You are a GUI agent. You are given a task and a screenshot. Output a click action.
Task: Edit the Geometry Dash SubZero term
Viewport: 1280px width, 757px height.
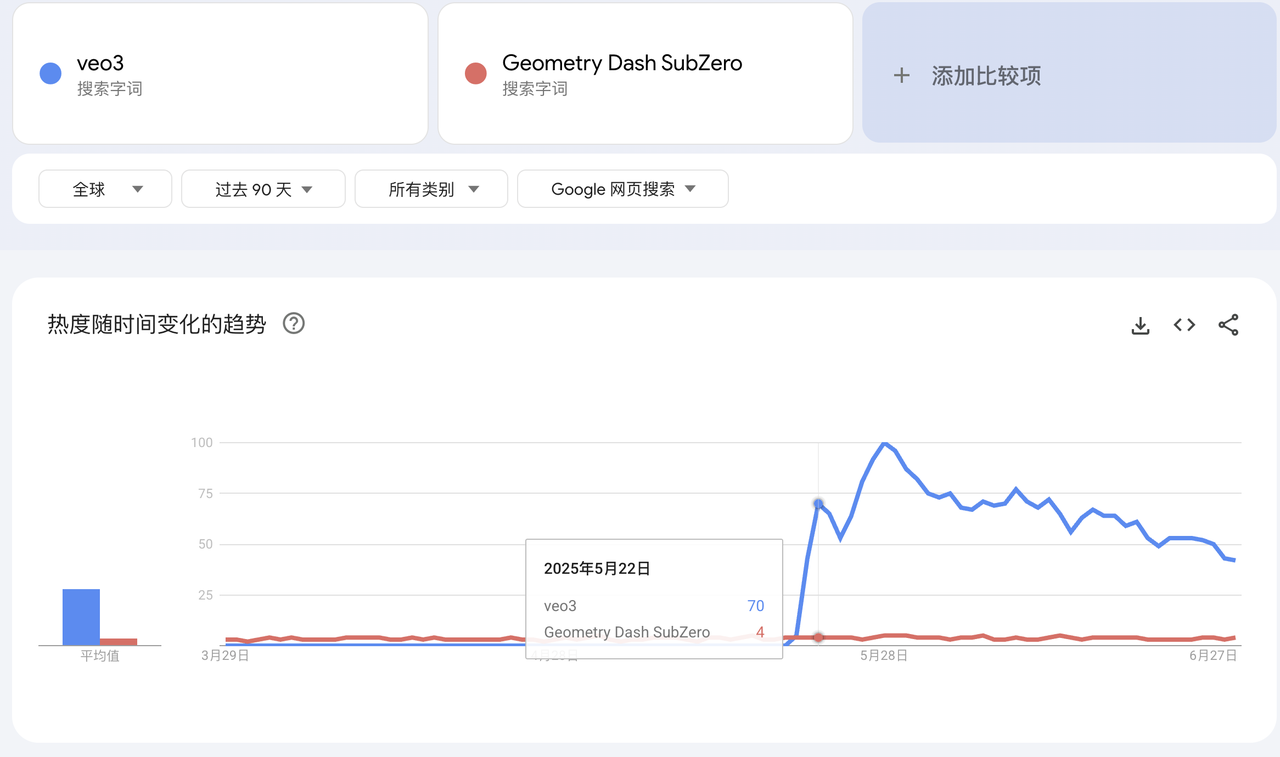pyautogui.click(x=622, y=64)
